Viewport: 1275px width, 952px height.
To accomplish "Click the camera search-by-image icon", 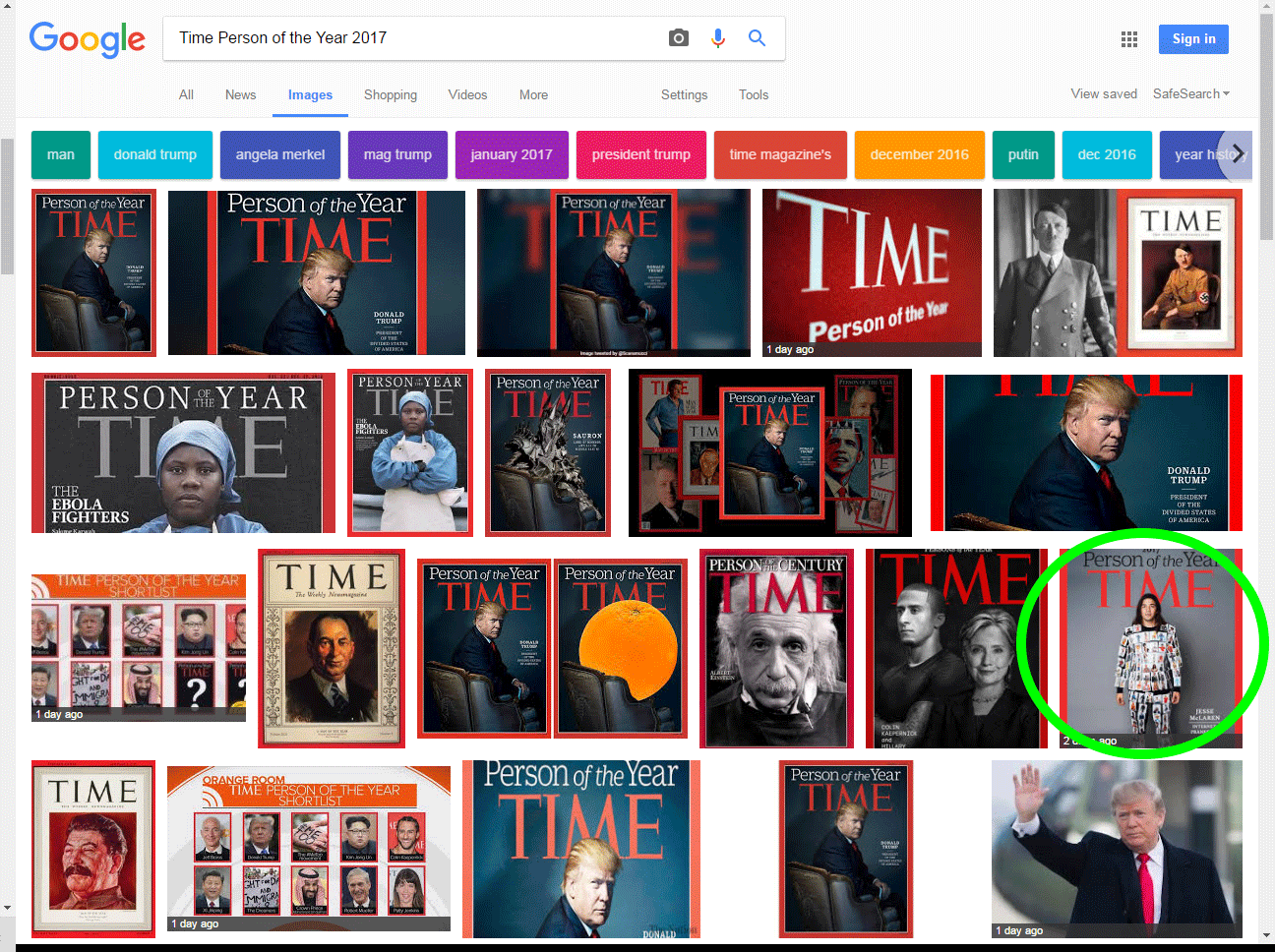I will point(678,37).
